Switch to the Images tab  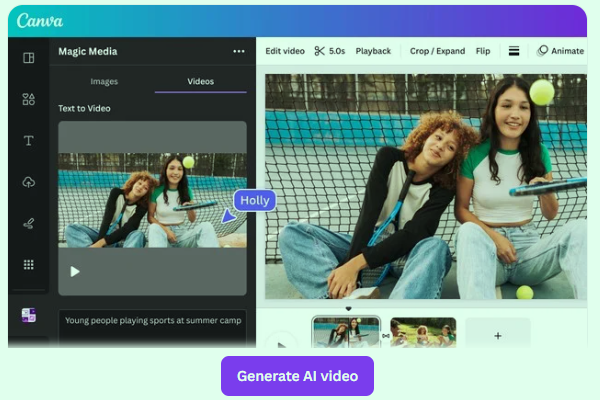point(104,81)
